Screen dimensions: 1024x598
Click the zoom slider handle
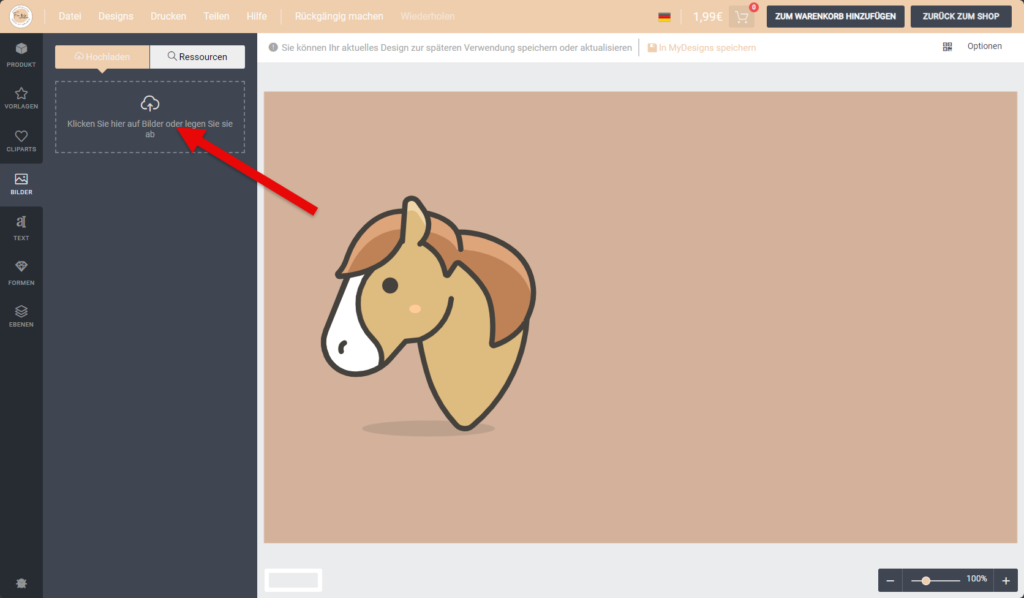[x=927, y=580]
